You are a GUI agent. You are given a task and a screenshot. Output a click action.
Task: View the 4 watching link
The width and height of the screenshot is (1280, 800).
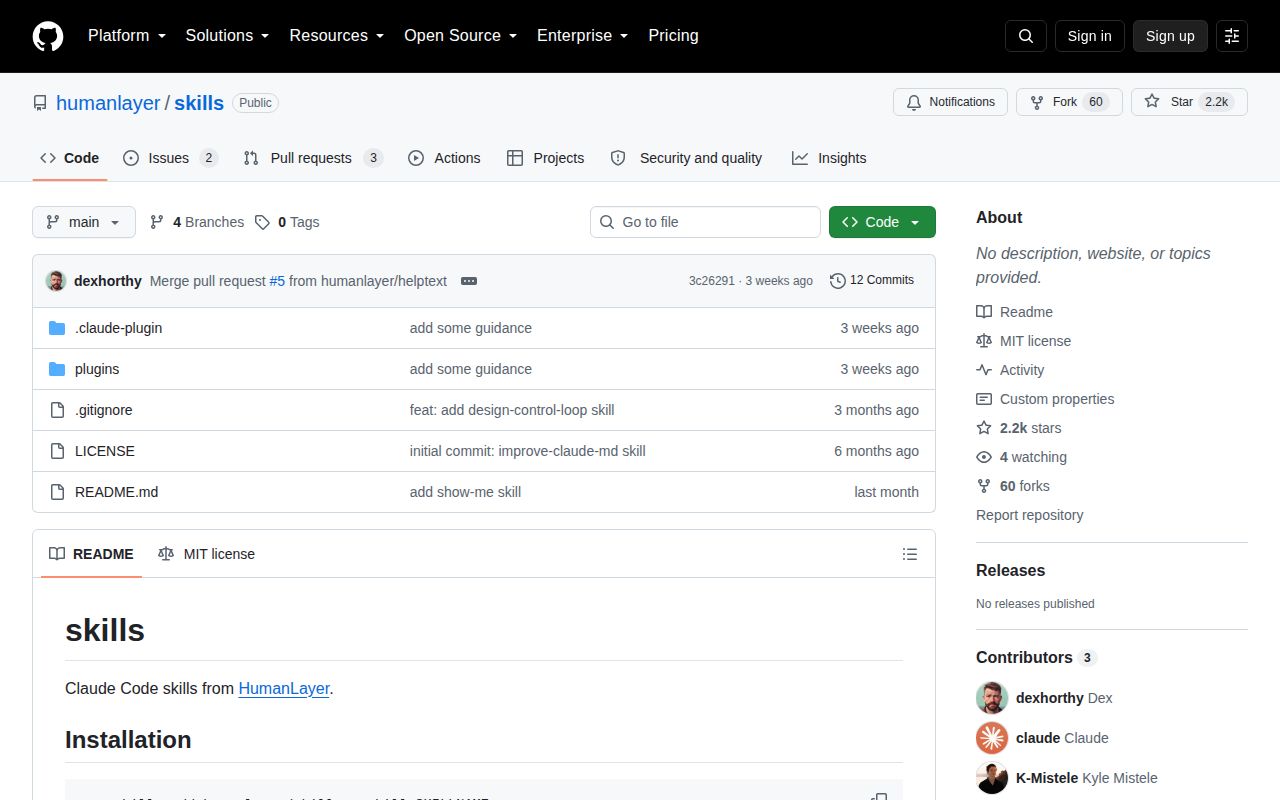[x=1021, y=457]
